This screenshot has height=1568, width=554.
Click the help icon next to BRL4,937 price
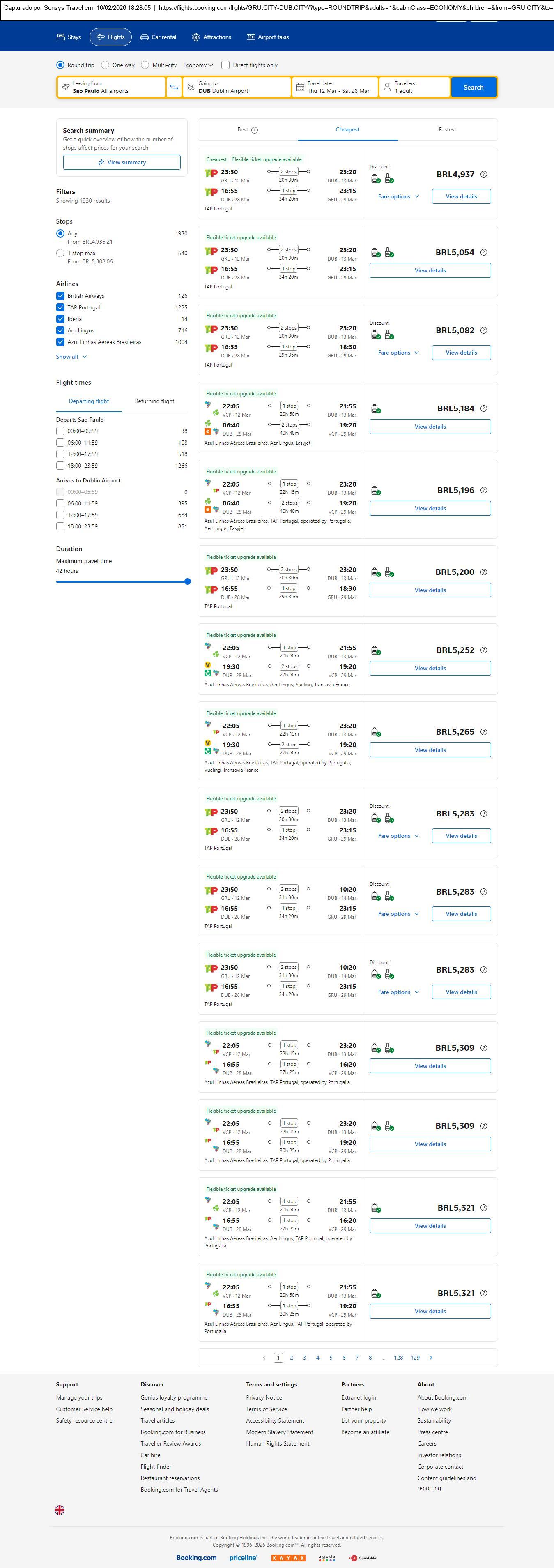point(483,174)
